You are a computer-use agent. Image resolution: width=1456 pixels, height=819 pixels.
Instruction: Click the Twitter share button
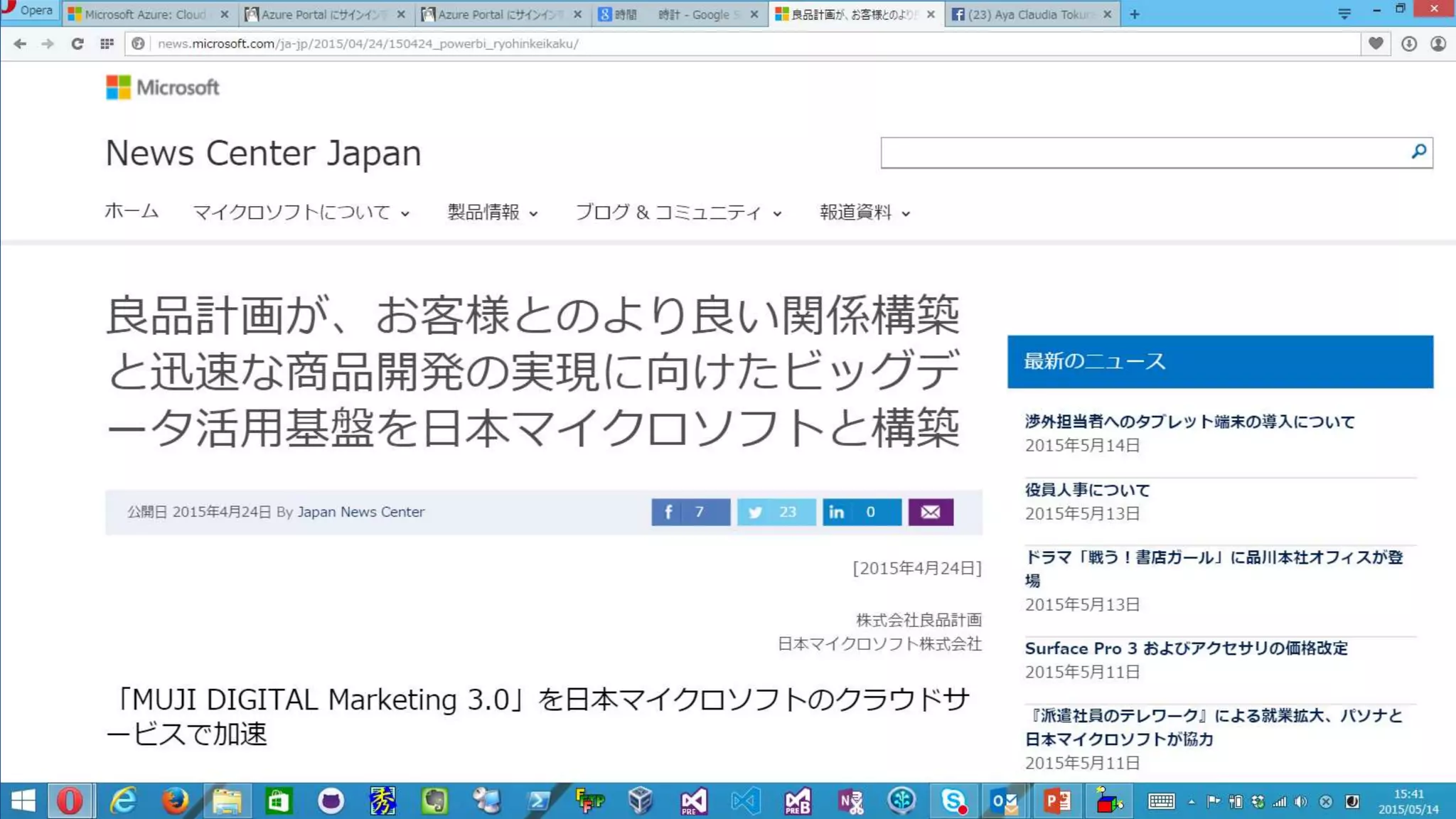[x=776, y=512]
